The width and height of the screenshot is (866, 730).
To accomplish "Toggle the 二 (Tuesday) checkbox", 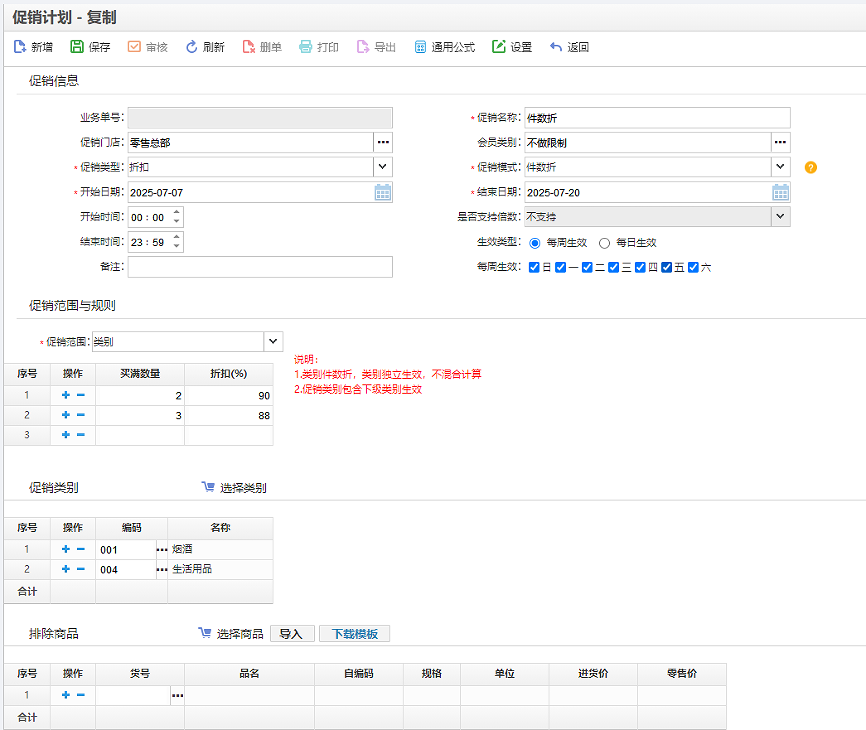I will (x=587, y=267).
